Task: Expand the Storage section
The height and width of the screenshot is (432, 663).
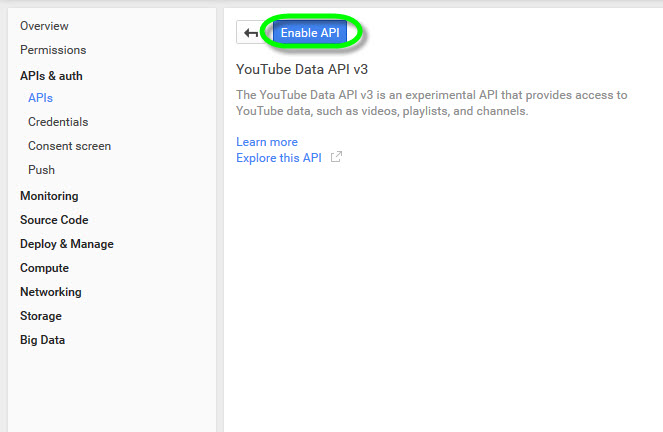Action: click(x=41, y=316)
